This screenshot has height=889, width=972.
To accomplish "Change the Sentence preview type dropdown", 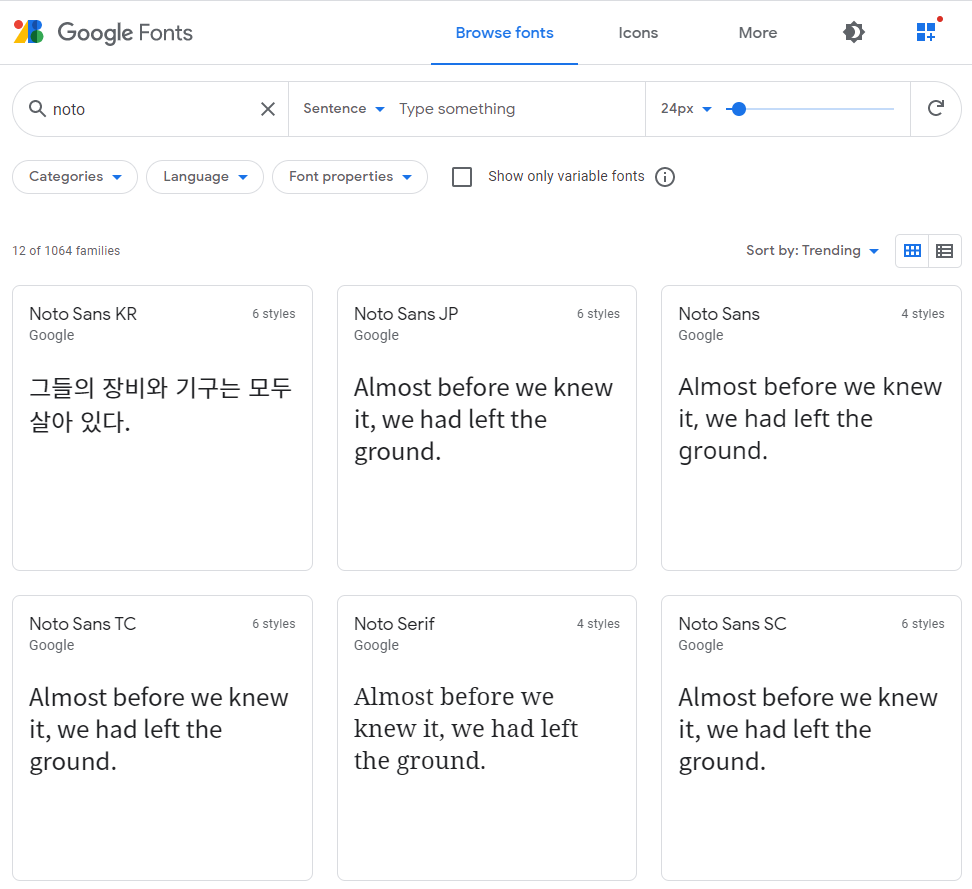I will (x=344, y=108).
